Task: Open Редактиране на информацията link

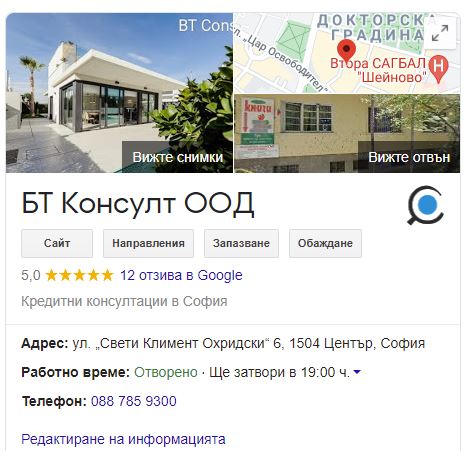Action: pos(123,439)
